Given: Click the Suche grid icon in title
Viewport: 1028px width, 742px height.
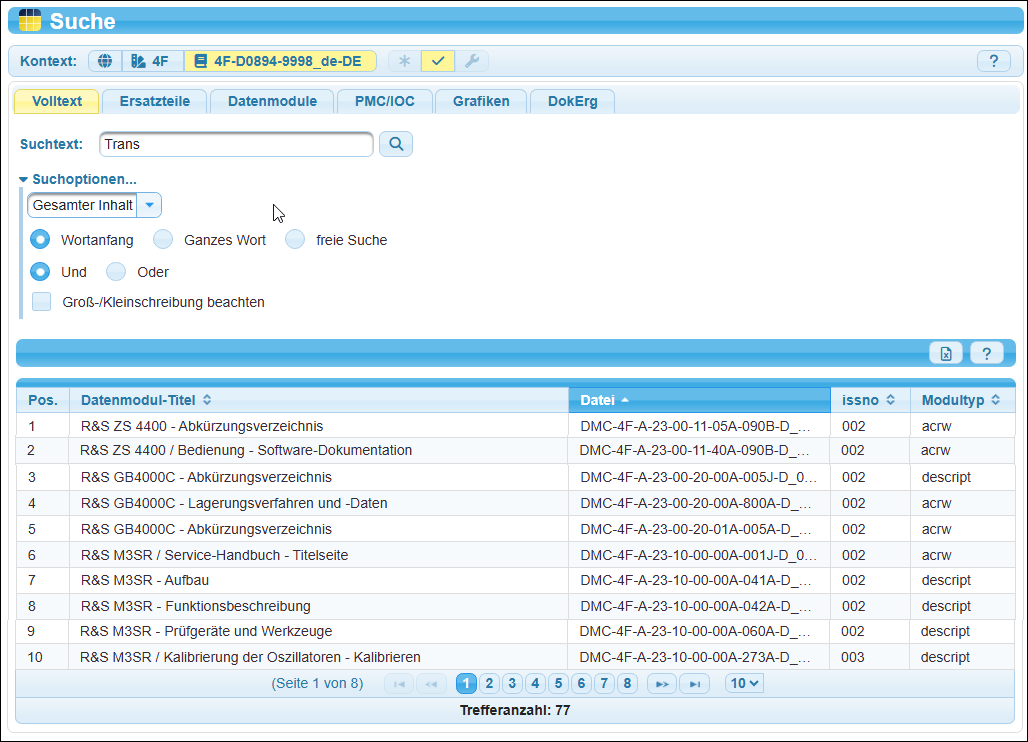Looking at the screenshot, I should [30, 20].
